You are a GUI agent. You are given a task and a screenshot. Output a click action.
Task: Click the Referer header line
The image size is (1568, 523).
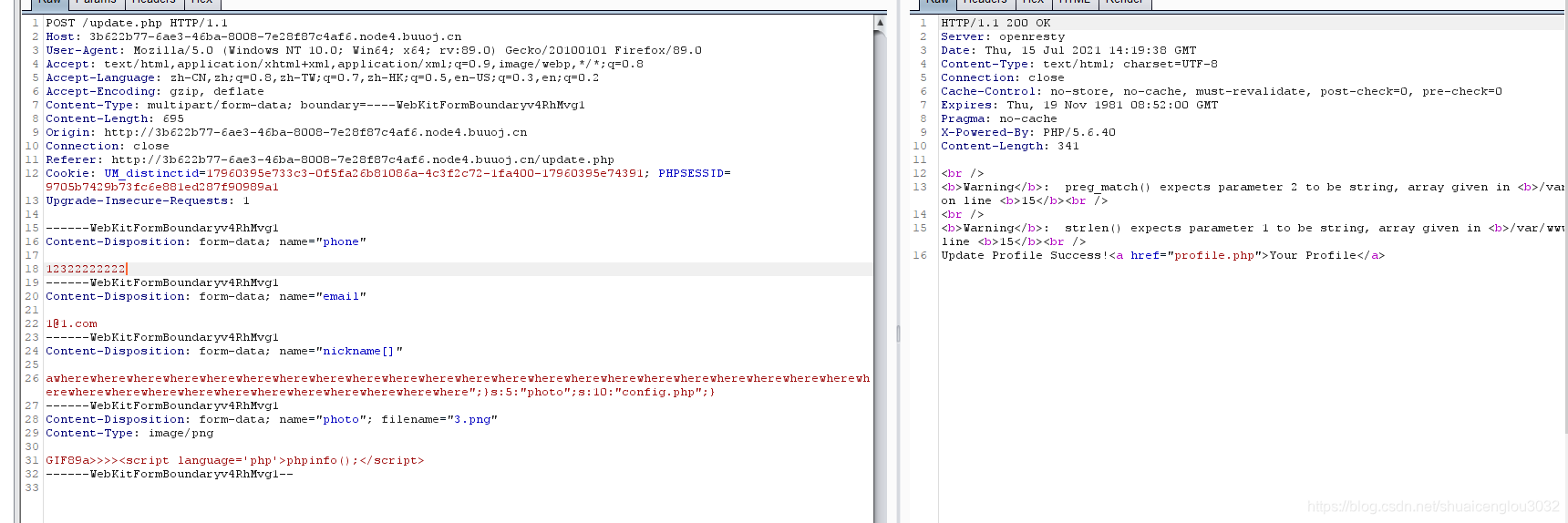[x=330, y=159]
